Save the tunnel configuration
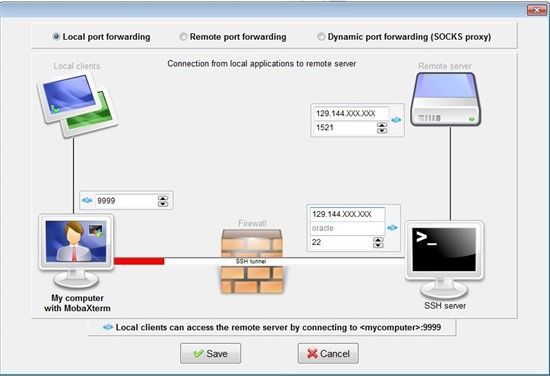550x376 pixels. [210, 353]
